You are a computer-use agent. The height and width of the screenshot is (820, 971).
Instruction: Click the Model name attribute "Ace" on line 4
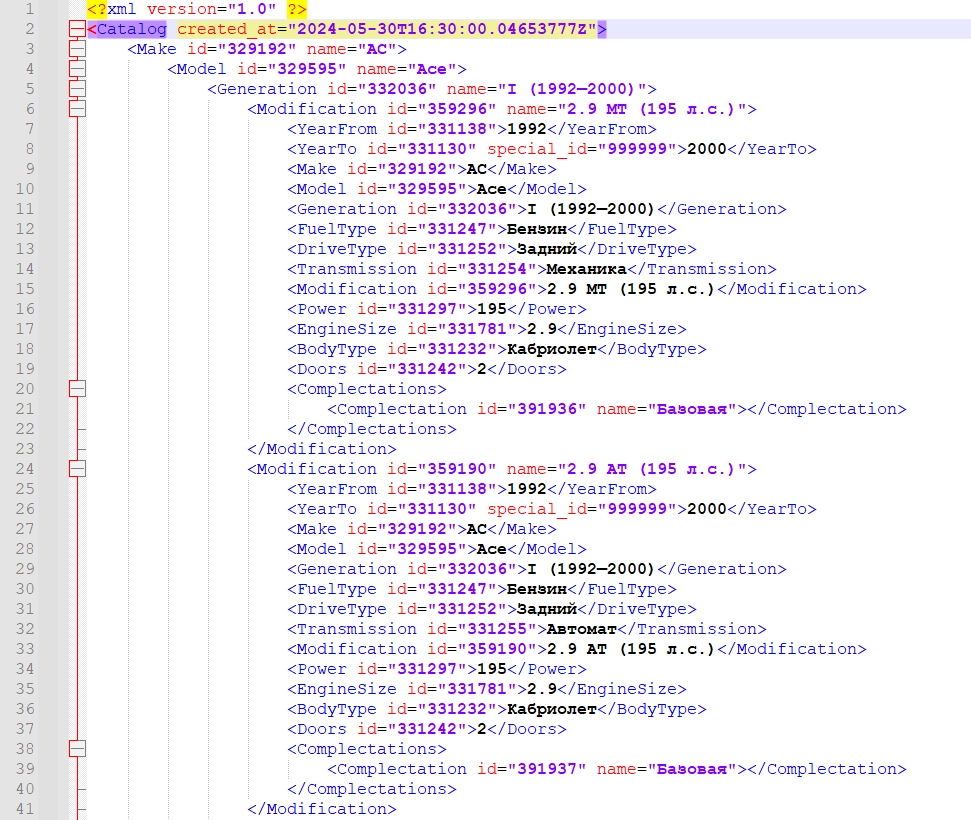(x=432, y=69)
